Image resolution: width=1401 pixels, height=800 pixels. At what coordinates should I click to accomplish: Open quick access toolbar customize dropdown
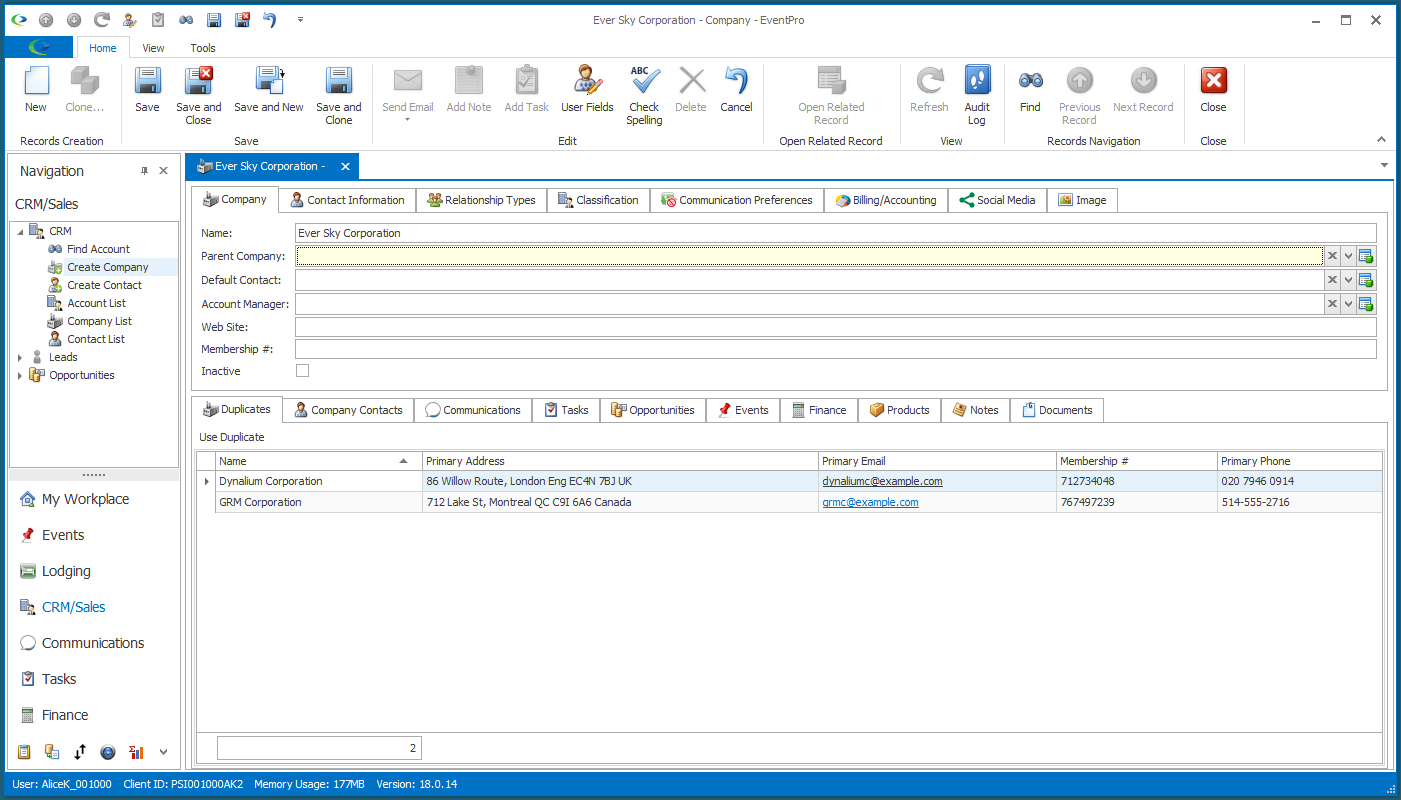[x=300, y=20]
